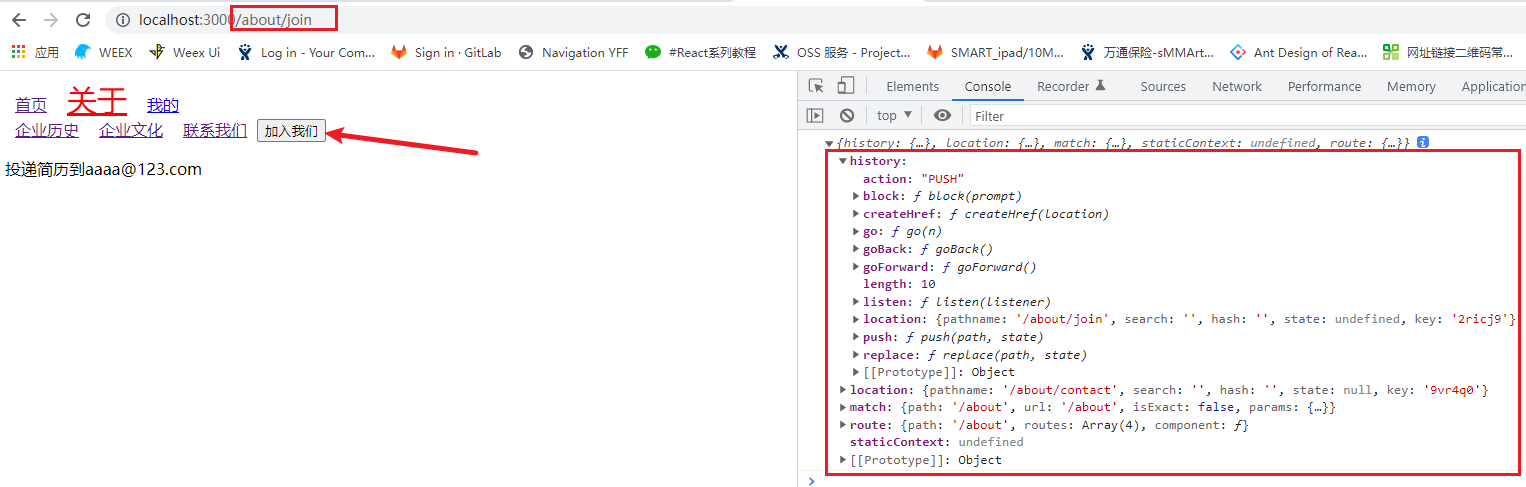
Task: Open the 企业历史 sub-link
Action: [x=47, y=131]
